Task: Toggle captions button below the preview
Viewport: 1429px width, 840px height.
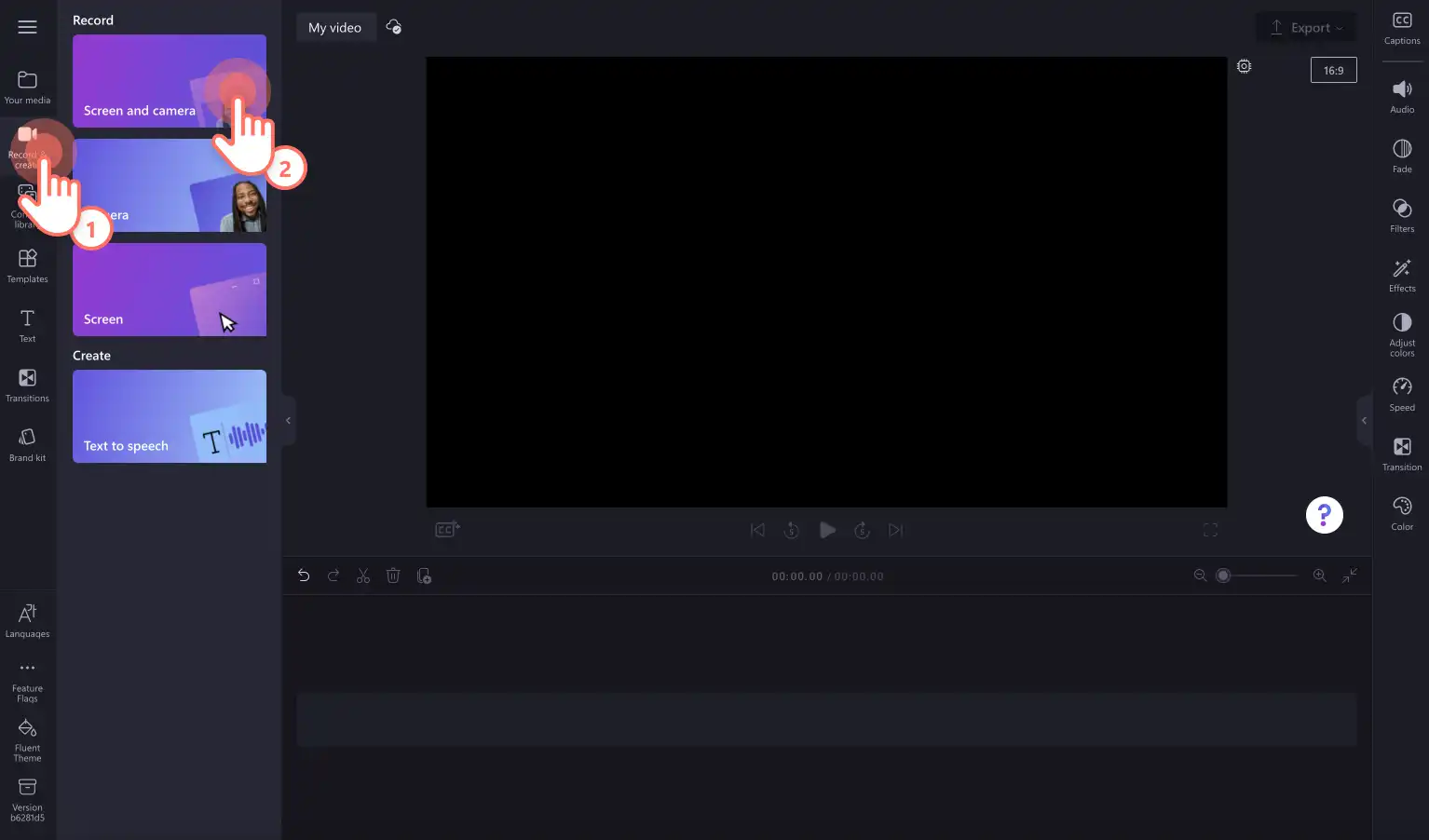Action: (447, 530)
